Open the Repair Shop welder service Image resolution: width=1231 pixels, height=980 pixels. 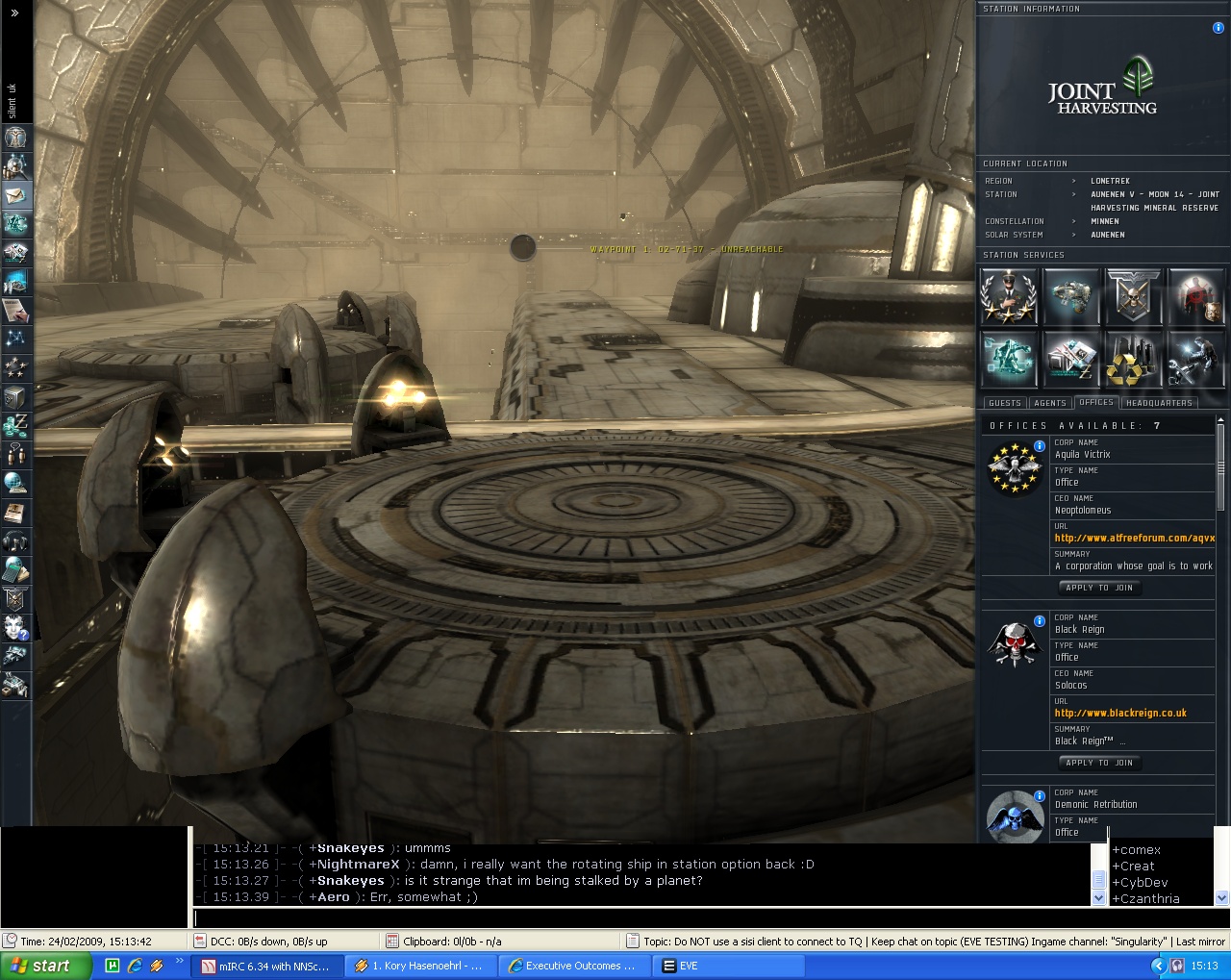point(1195,359)
